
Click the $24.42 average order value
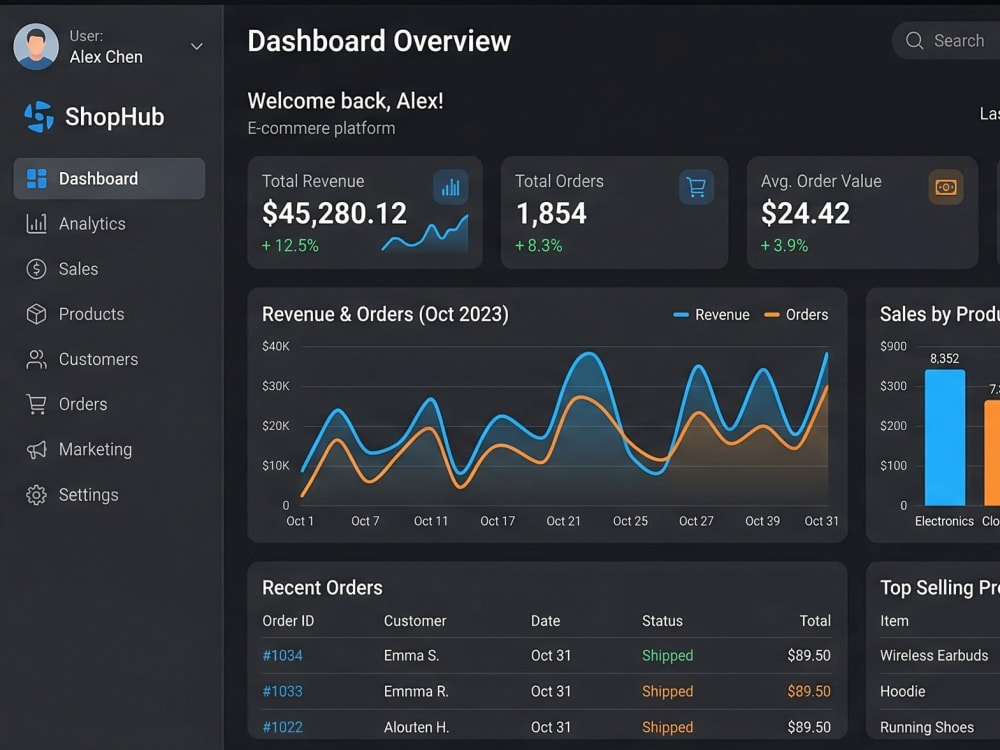click(x=805, y=213)
